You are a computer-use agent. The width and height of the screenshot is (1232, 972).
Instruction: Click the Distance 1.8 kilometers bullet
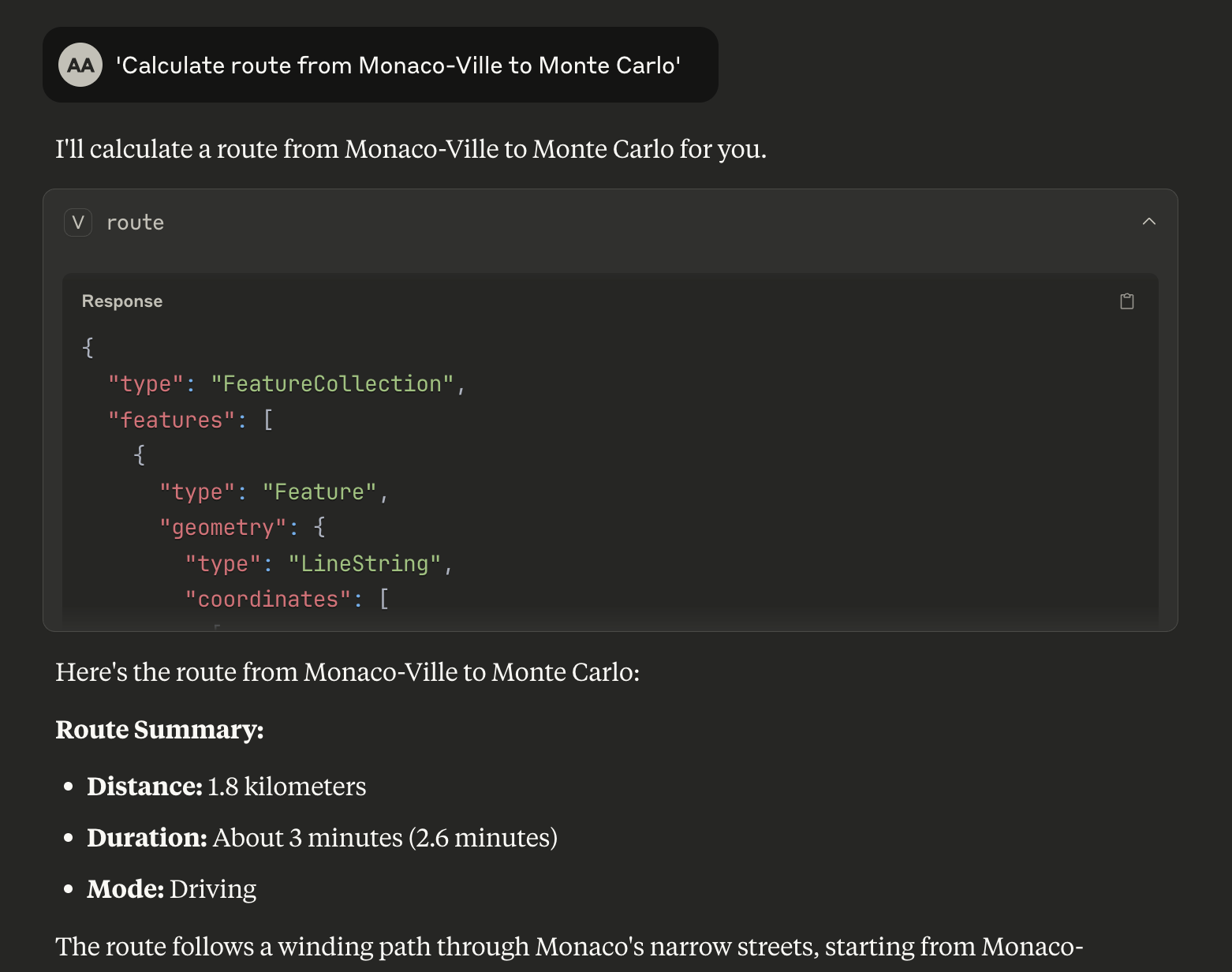(x=226, y=787)
